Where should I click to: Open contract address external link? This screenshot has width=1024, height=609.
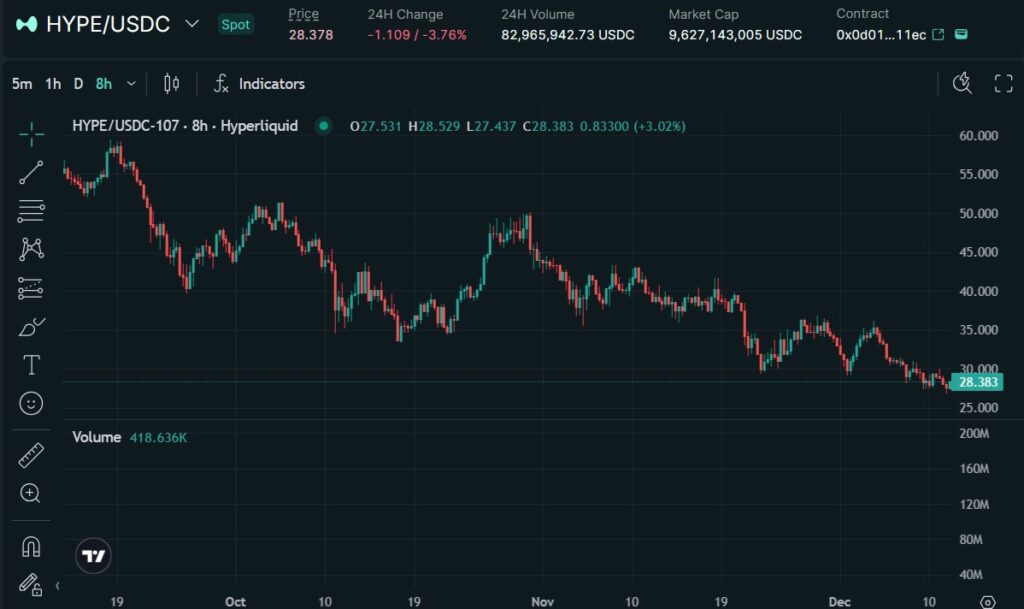pyautogui.click(x=938, y=35)
